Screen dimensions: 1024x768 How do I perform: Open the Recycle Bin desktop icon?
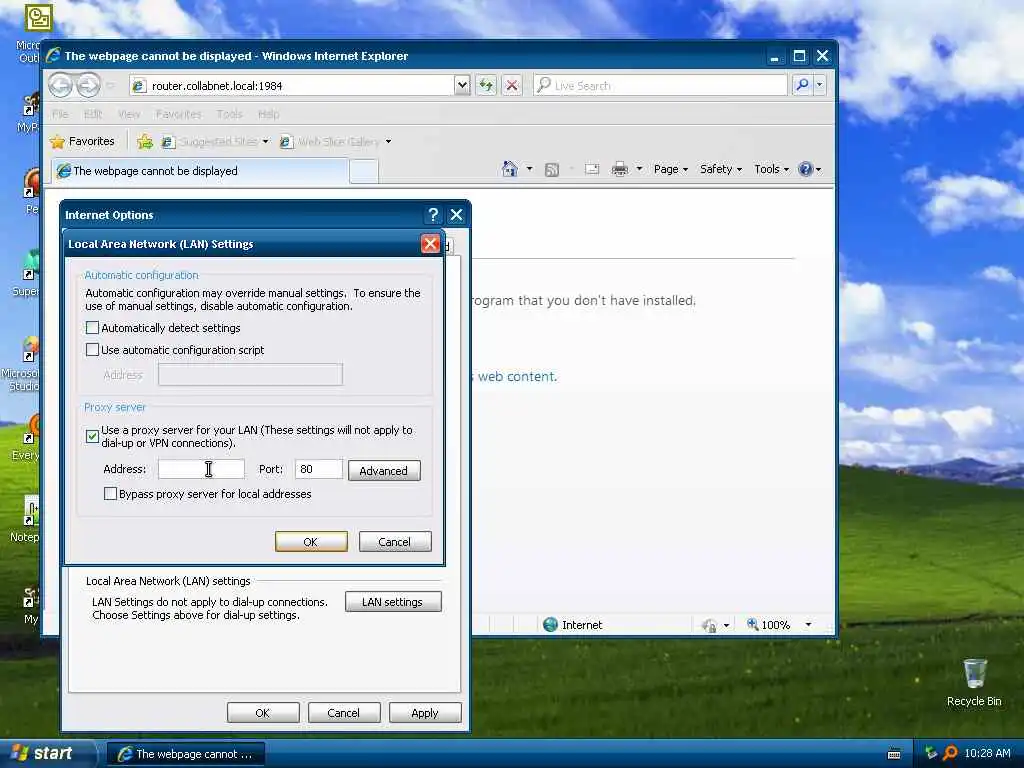[974, 682]
